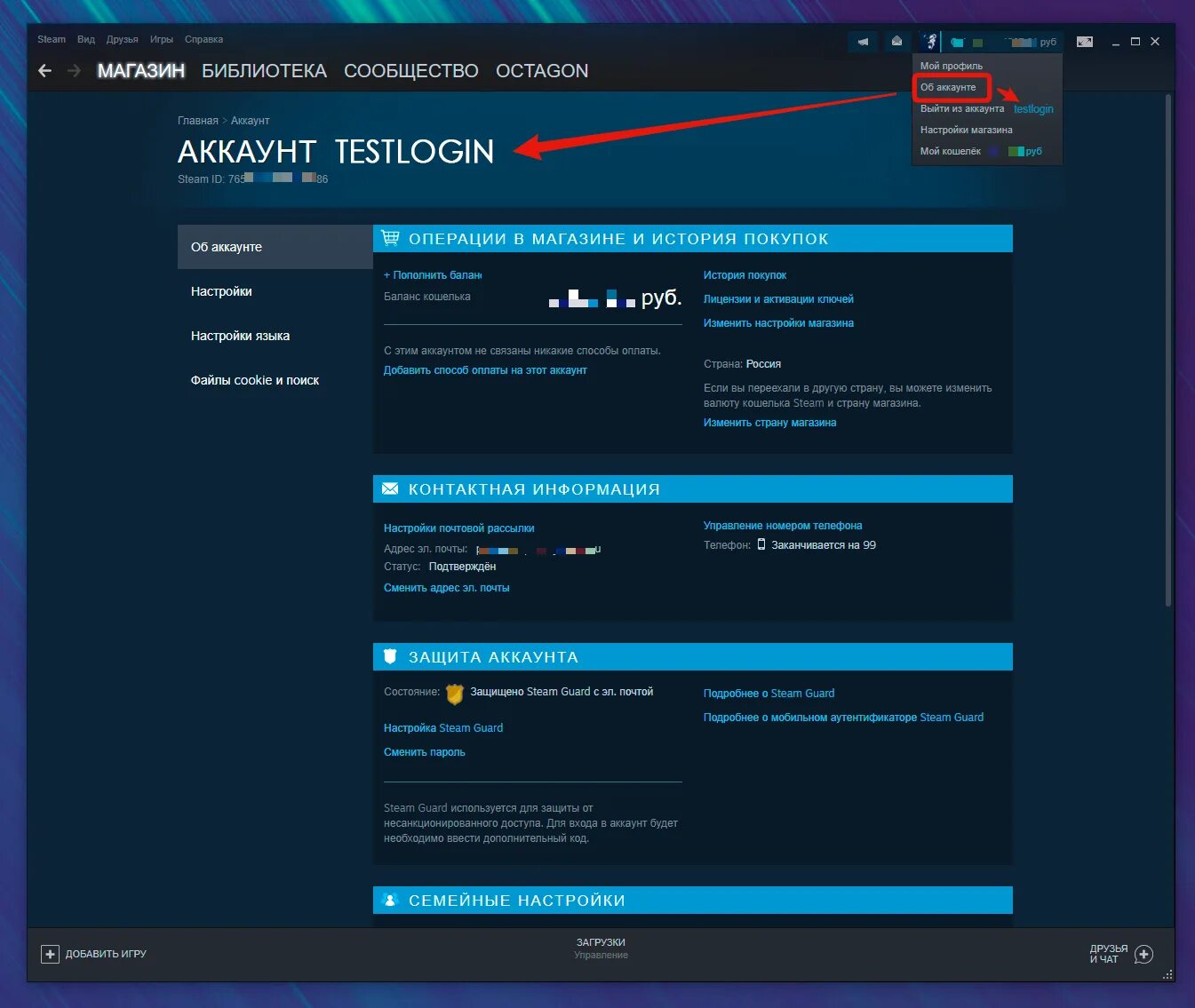Click the АККАУНТ TESTLOGIN heading

click(x=336, y=152)
